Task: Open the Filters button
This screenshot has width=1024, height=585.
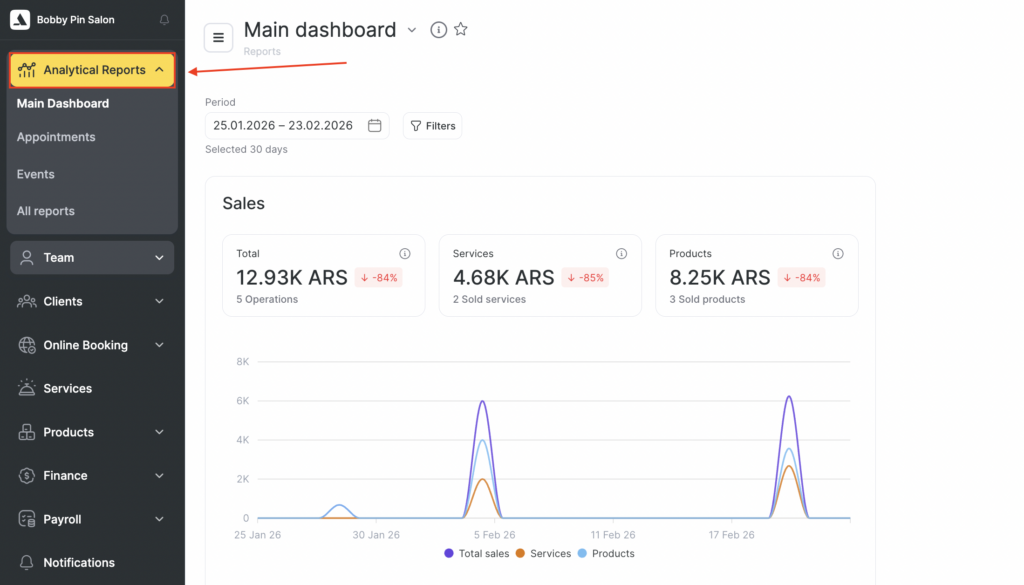Action: coord(433,126)
